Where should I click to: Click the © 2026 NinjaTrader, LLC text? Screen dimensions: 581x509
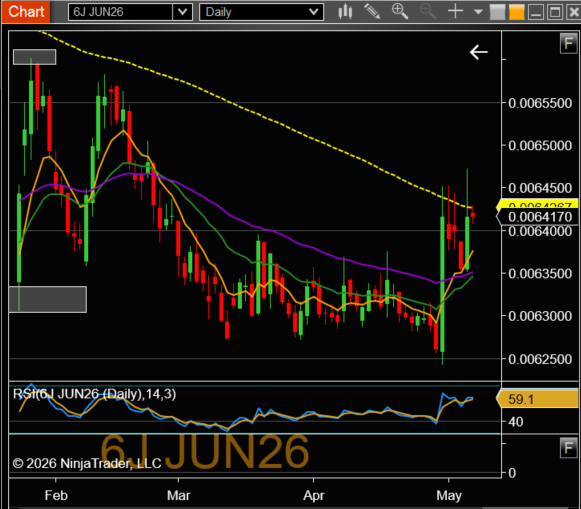(x=87, y=463)
